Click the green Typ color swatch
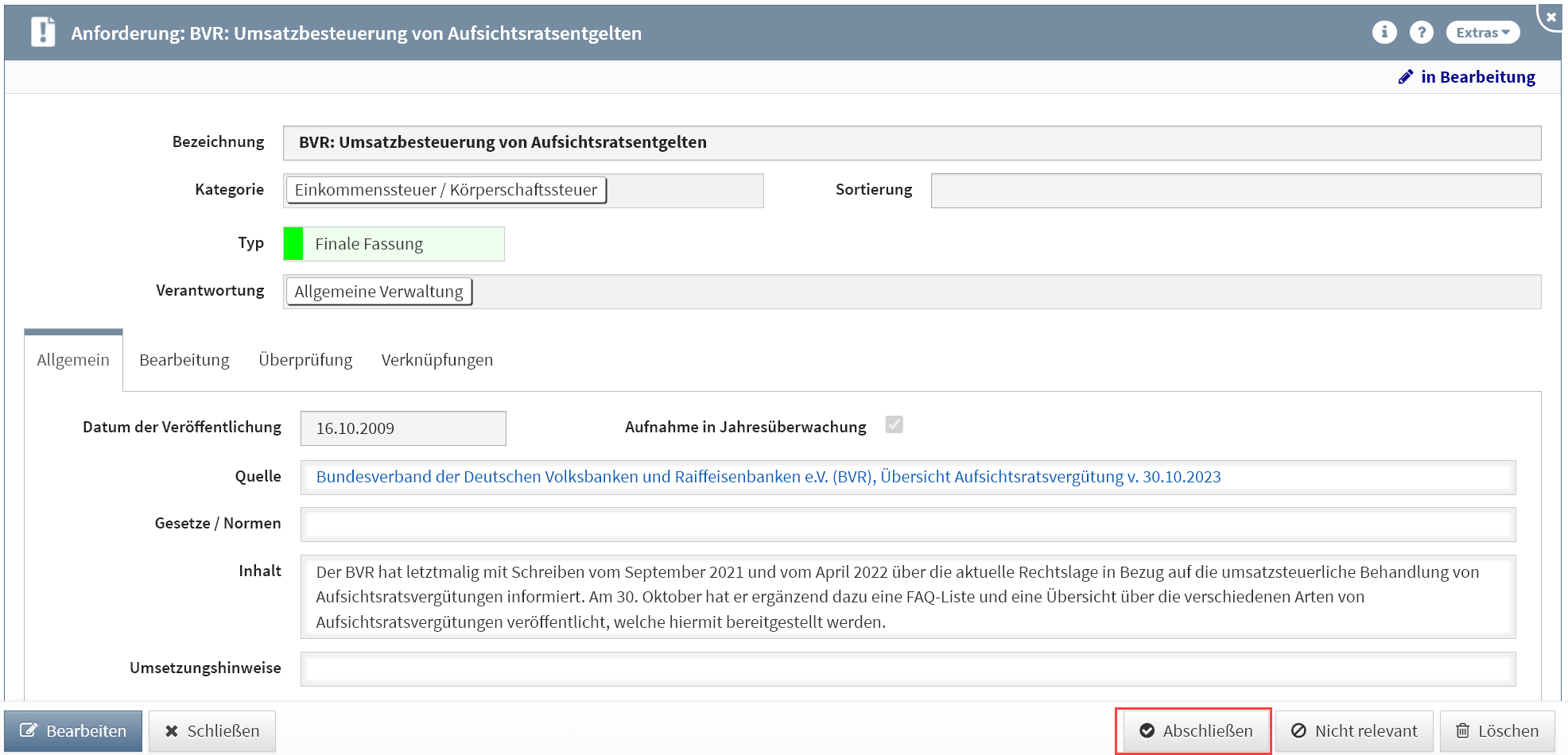 293,244
